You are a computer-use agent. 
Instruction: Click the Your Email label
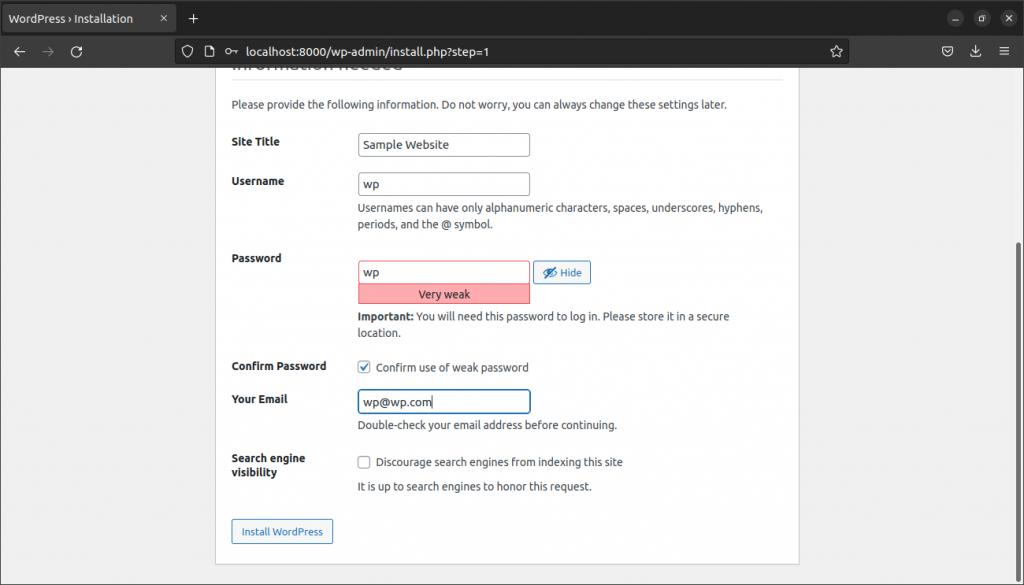(259, 399)
